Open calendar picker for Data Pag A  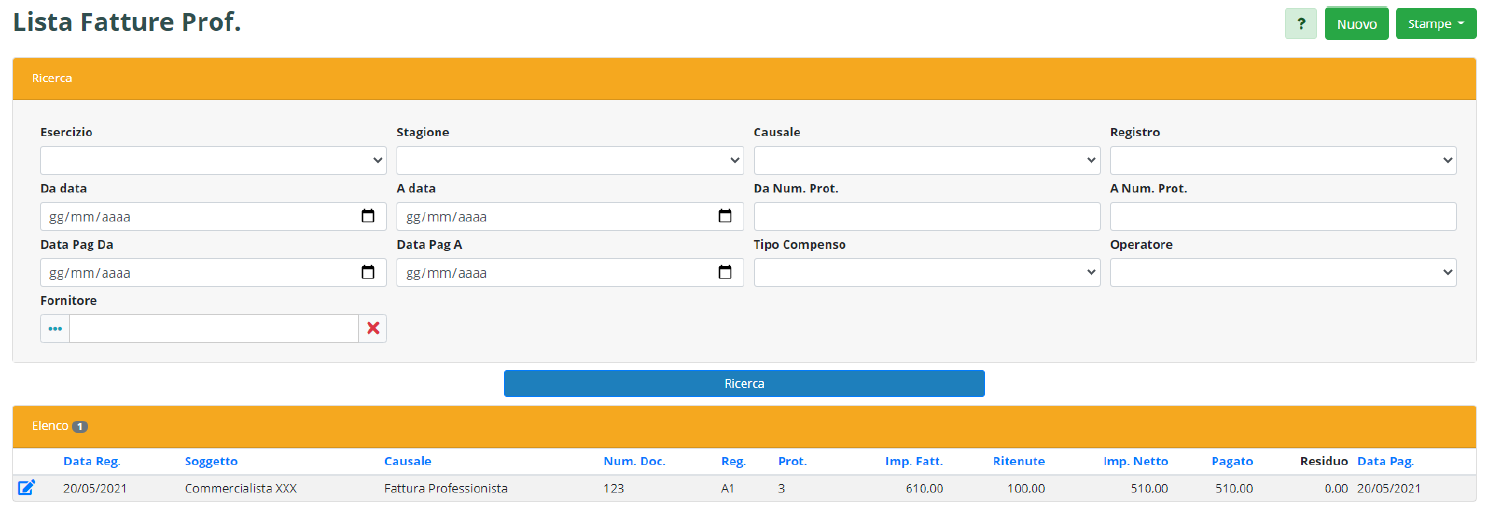(x=725, y=273)
